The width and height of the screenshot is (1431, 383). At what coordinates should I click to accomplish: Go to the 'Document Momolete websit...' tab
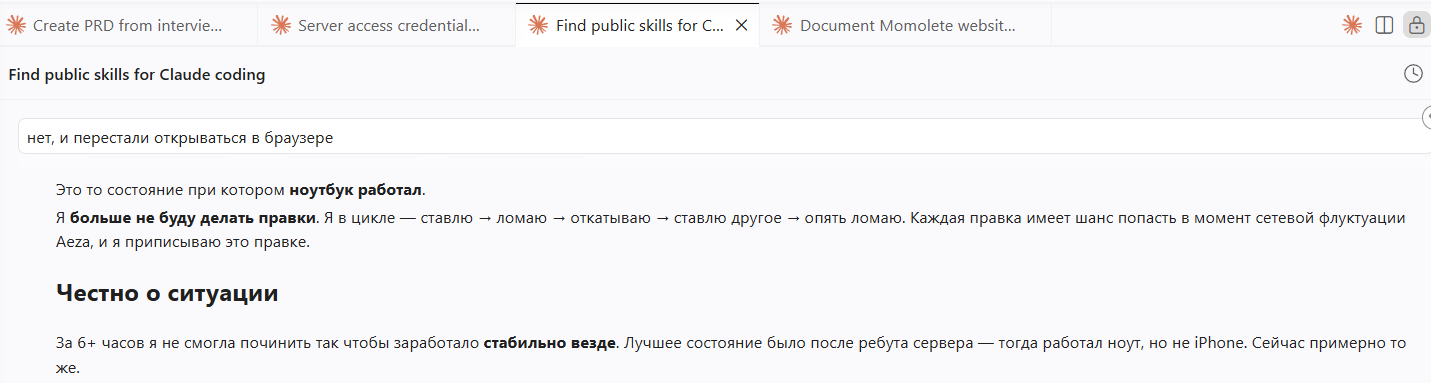coord(905,26)
